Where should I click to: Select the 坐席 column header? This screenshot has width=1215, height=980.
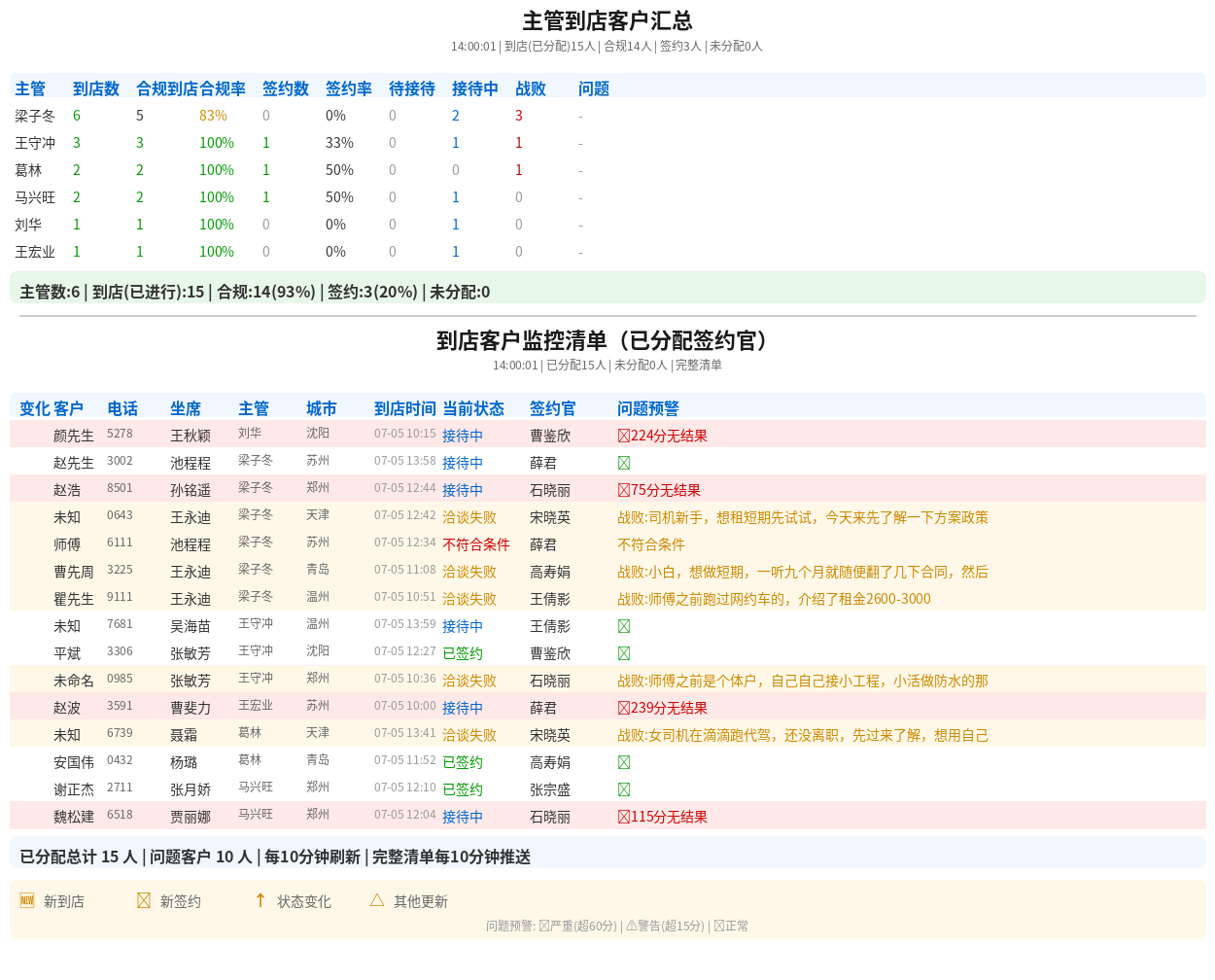(x=186, y=408)
